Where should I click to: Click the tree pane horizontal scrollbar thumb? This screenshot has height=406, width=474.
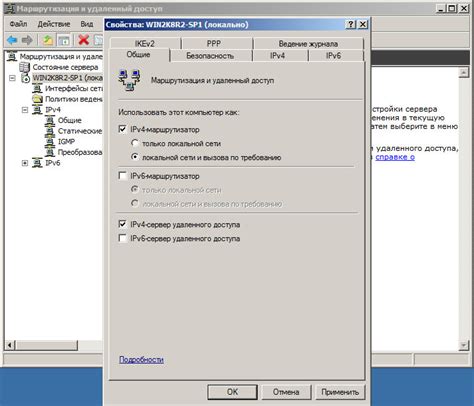(x=47, y=345)
